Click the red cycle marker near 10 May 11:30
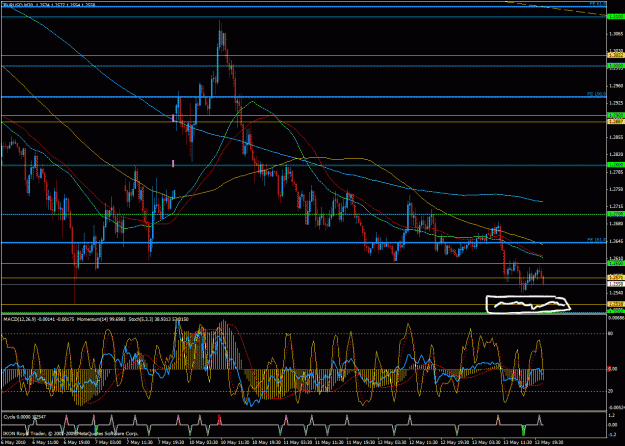The width and height of the screenshot is (625, 446). 219,419
